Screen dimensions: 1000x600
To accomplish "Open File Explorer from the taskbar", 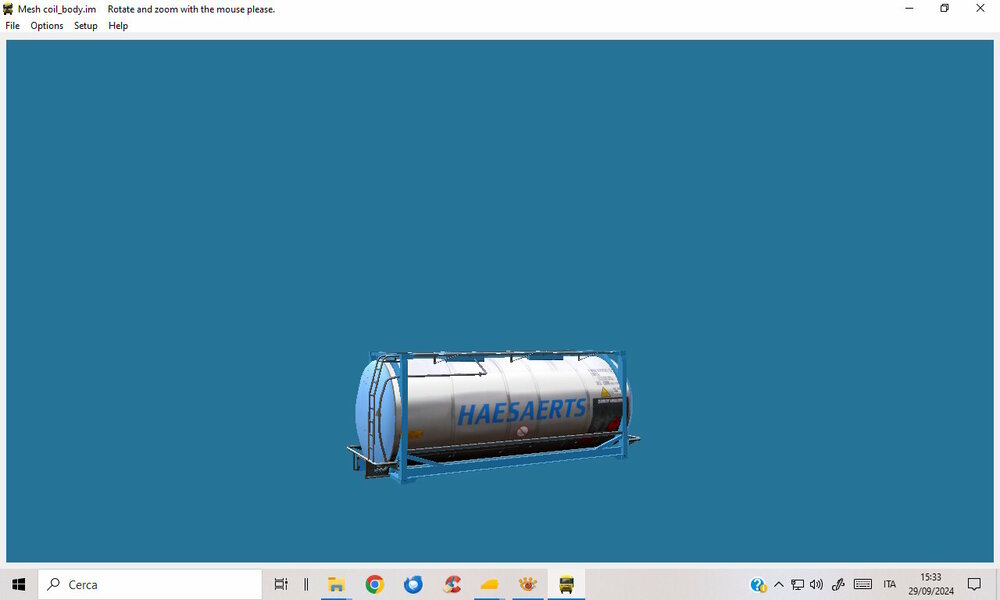I will (x=336, y=584).
